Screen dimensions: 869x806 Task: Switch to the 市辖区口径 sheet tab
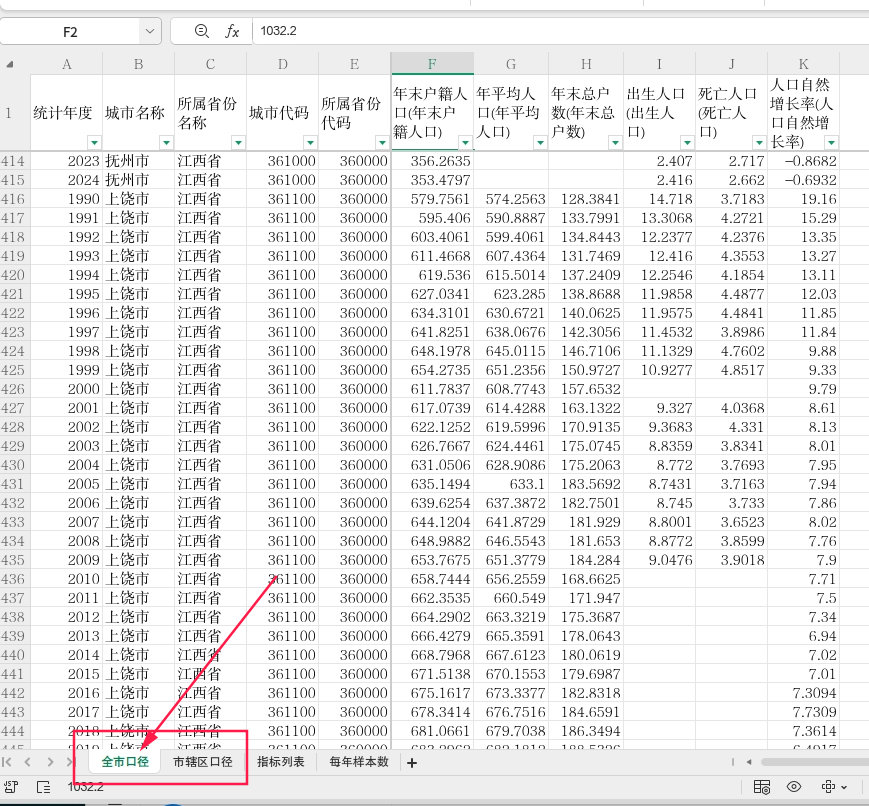click(202, 762)
